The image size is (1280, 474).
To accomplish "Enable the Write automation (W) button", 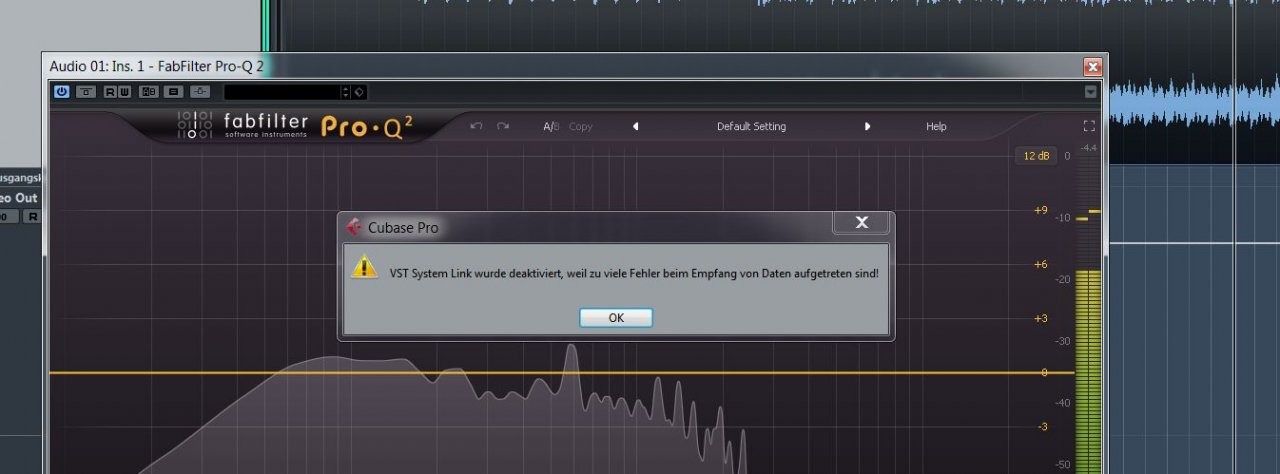I will [124, 92].
